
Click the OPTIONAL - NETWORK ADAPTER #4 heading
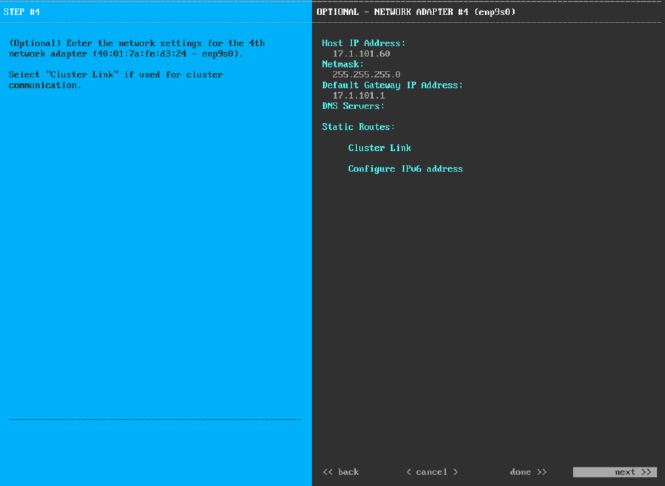click(x=415, y=12)
